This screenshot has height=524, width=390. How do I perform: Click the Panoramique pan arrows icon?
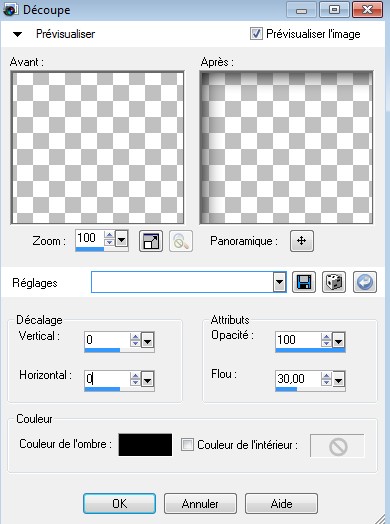(302, 241)
